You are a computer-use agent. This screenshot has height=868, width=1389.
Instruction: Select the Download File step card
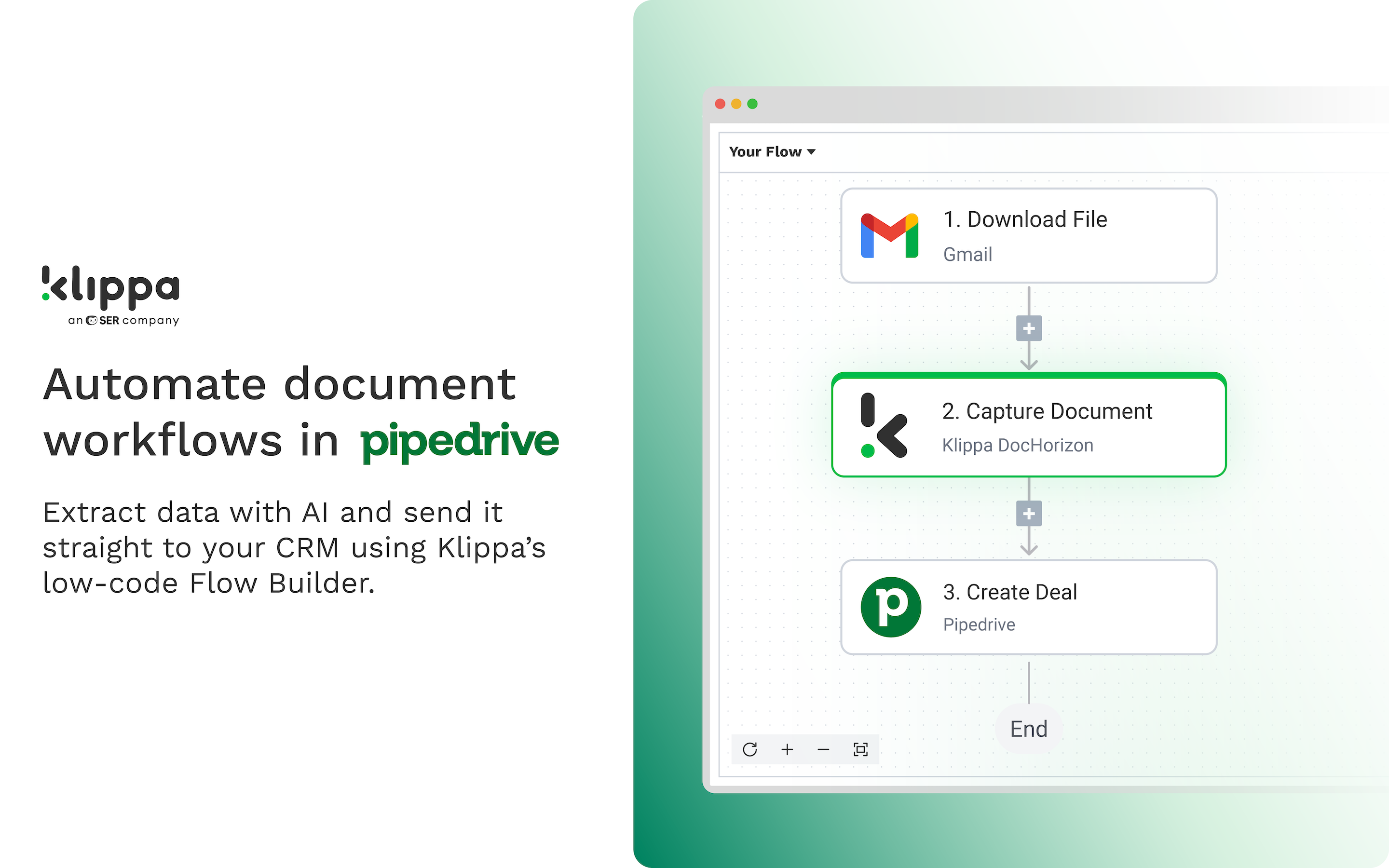tap(1029, 235)
